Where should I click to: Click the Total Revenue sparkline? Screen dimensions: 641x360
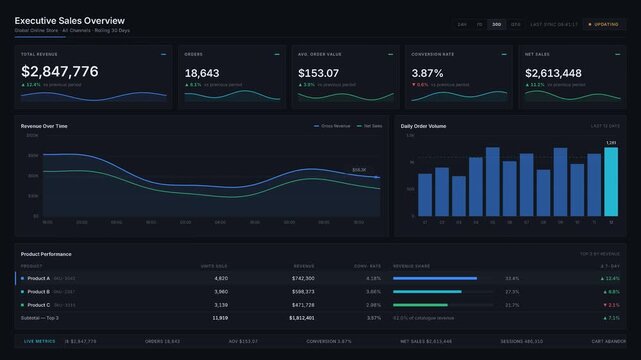94,97
